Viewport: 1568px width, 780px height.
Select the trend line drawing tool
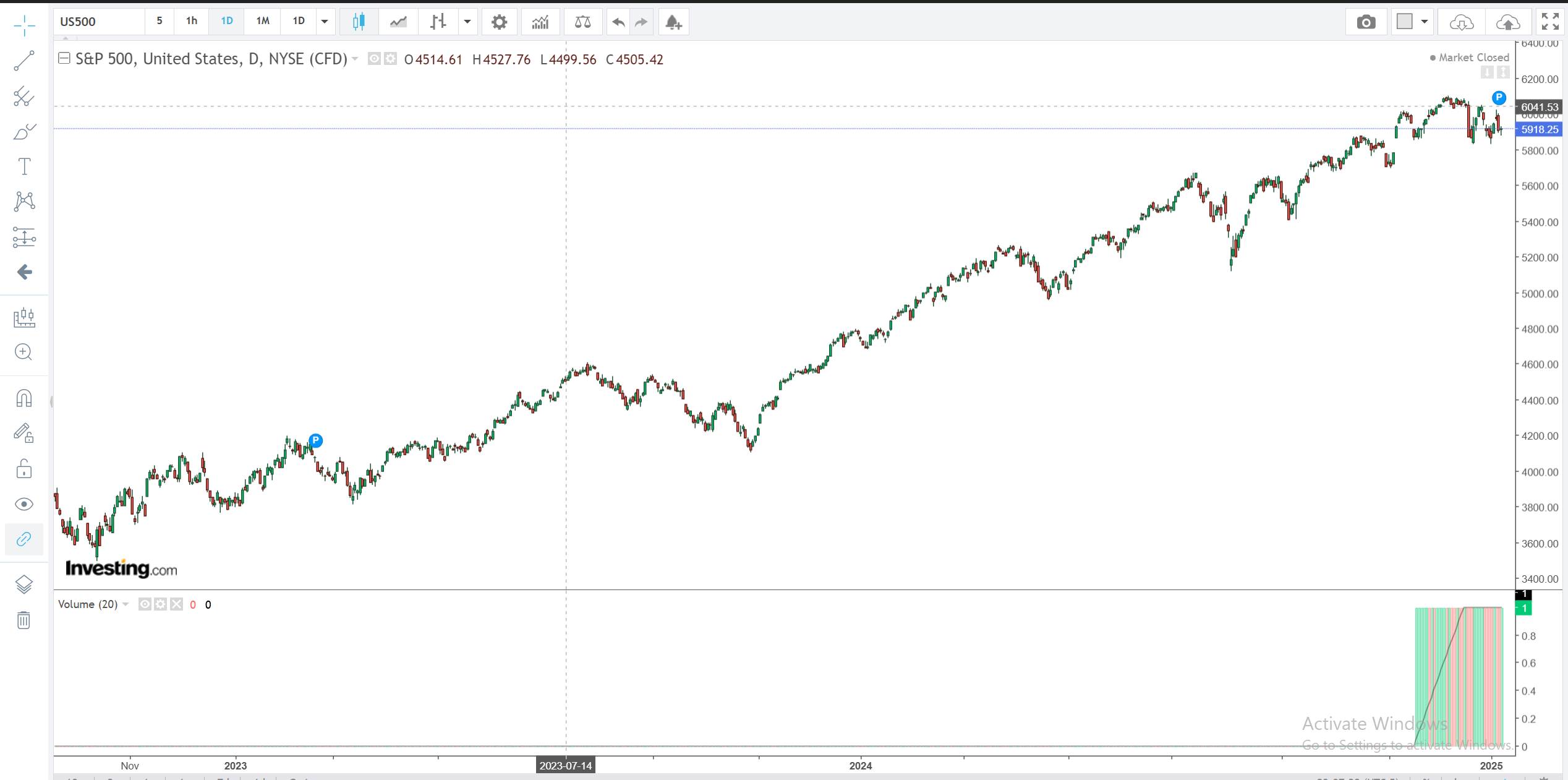24,61
